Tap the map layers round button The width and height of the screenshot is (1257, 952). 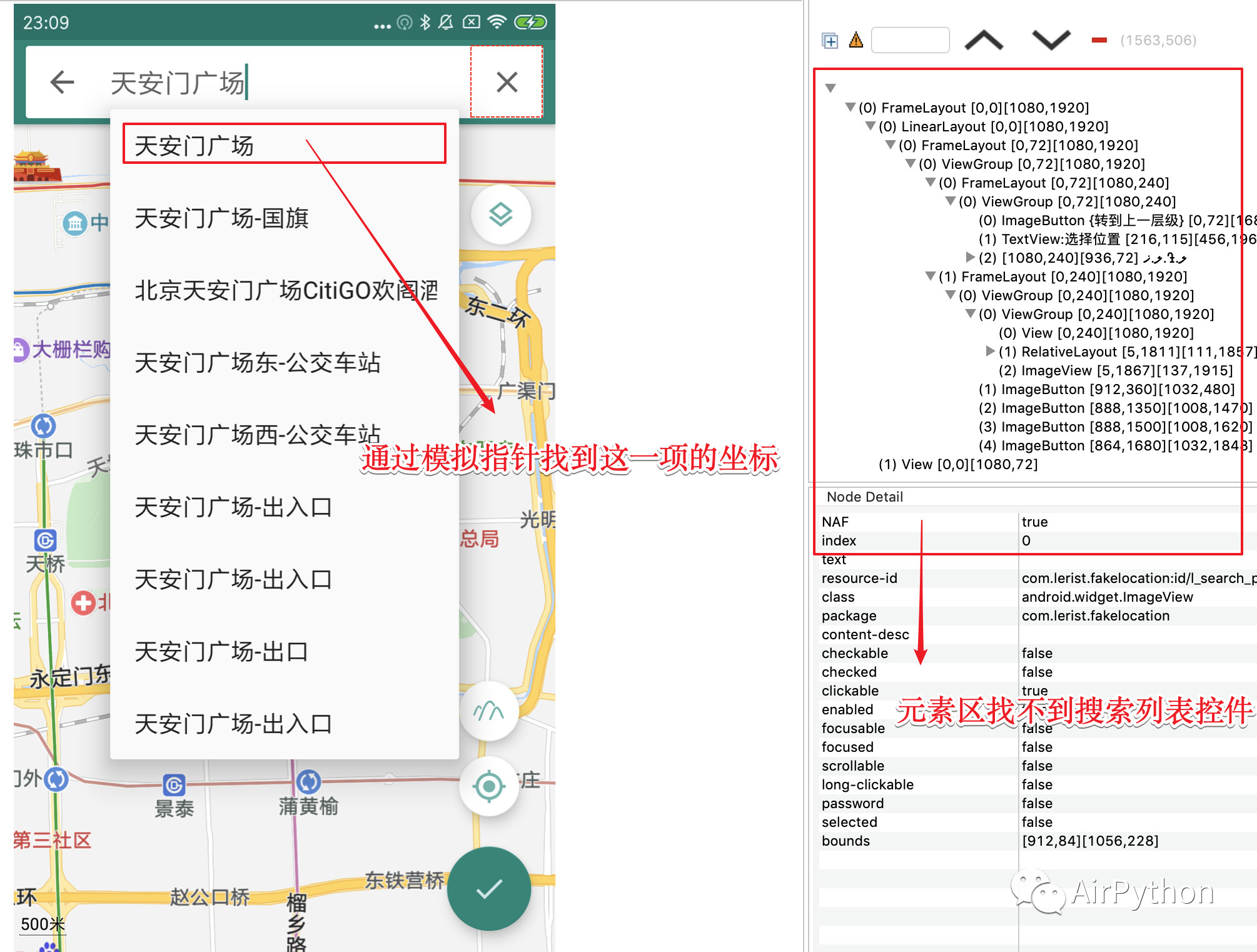point(501,215)
